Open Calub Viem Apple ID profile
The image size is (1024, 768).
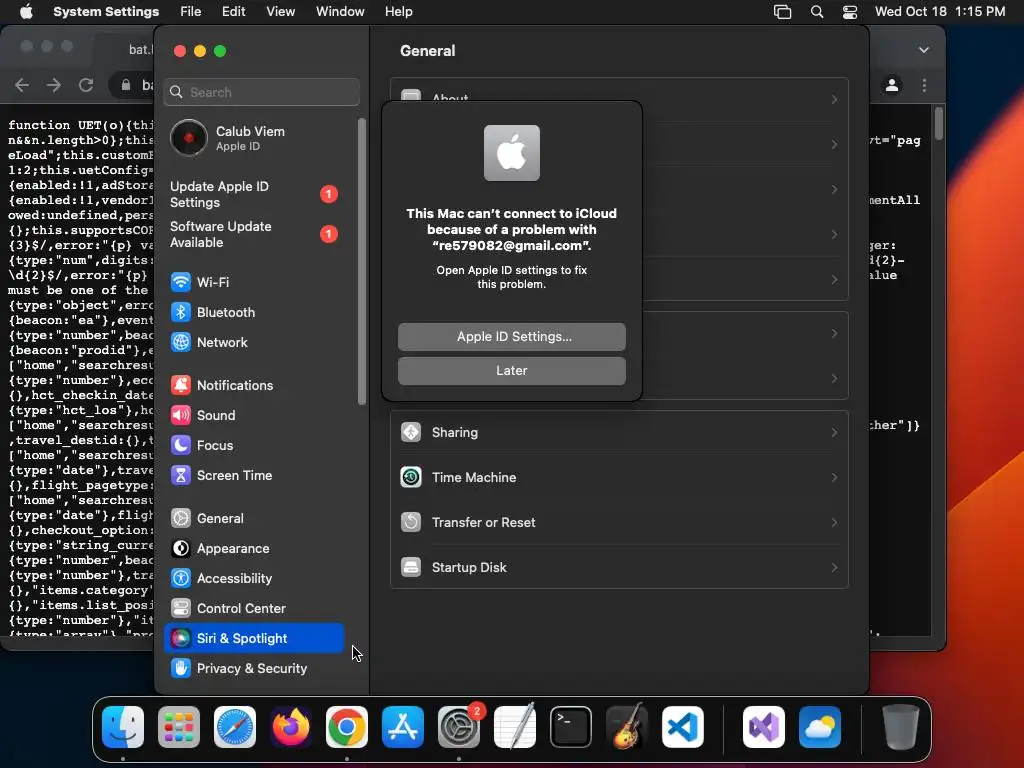coord(253,138)
